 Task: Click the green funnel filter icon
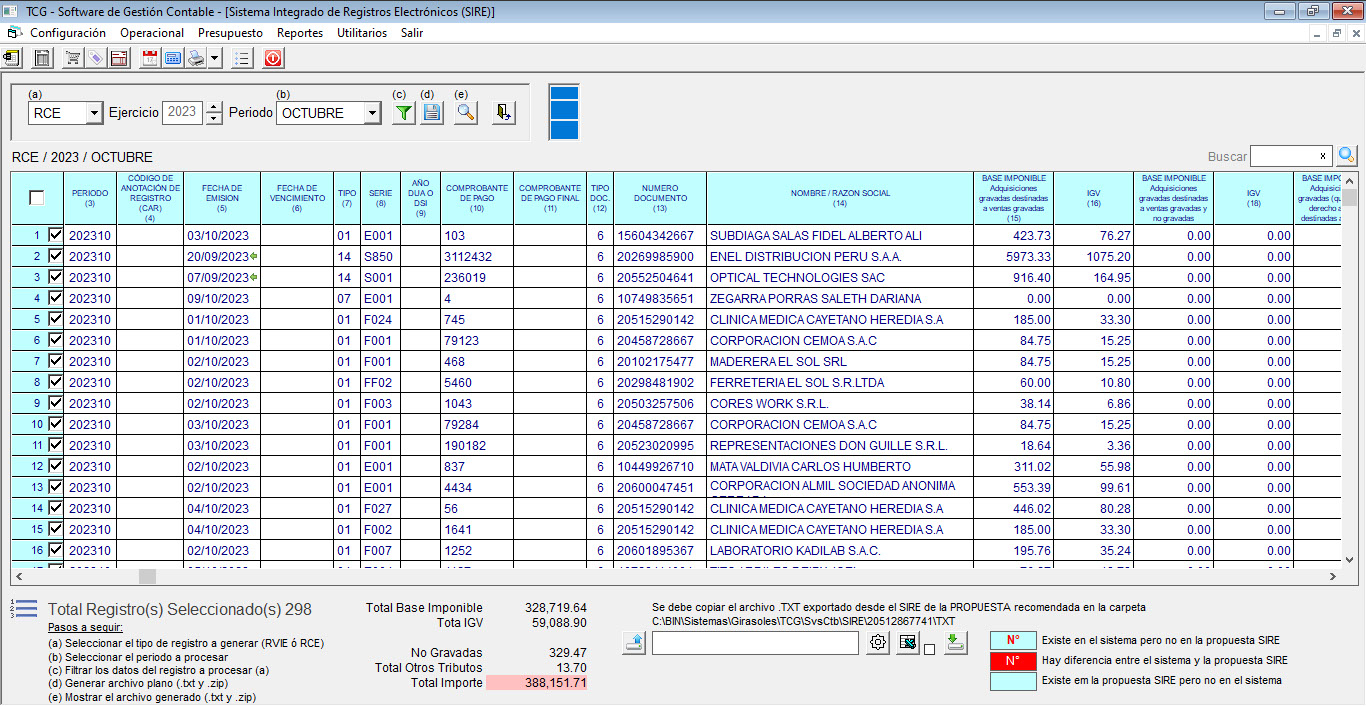[x=403, y=113]
